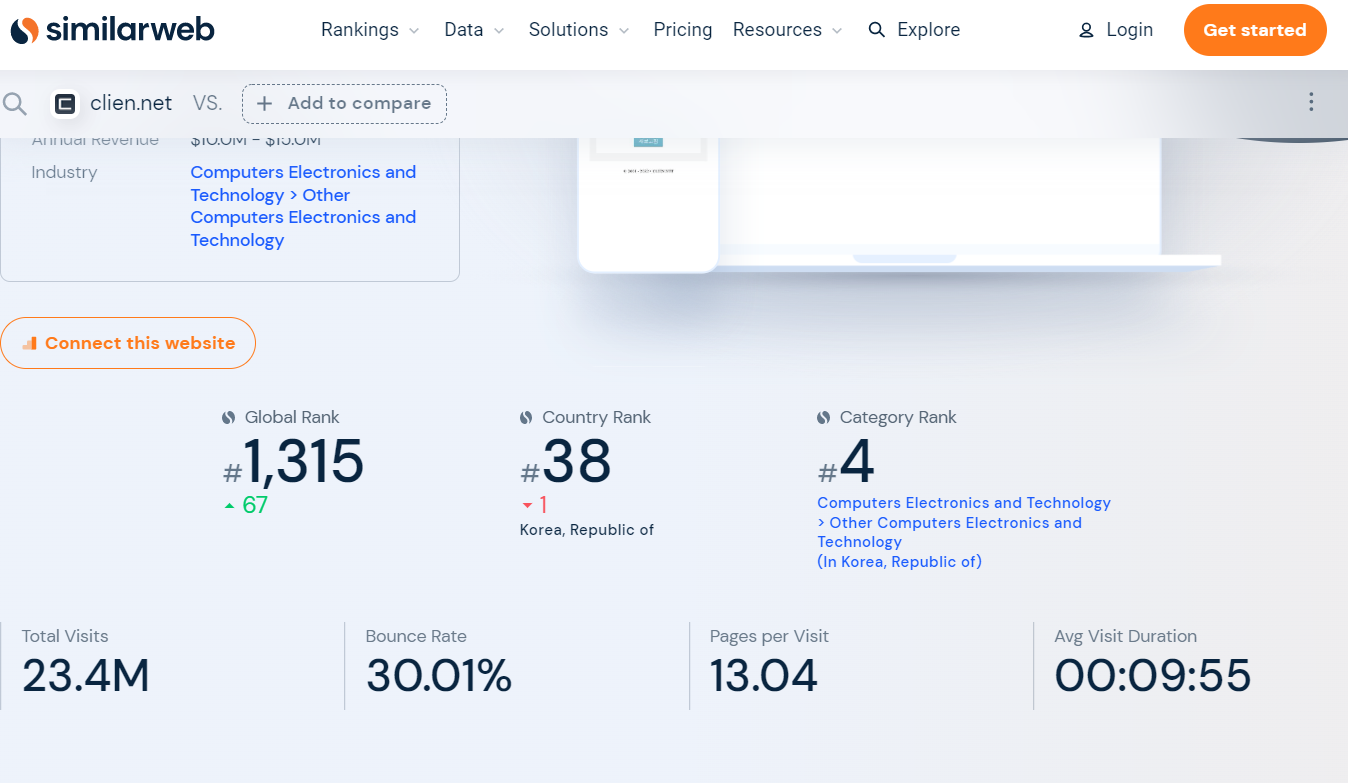This screenshot has width=1348, height=783.
Task: Click the Total Visits value 23.4M
Action: (x=86, y=677)
